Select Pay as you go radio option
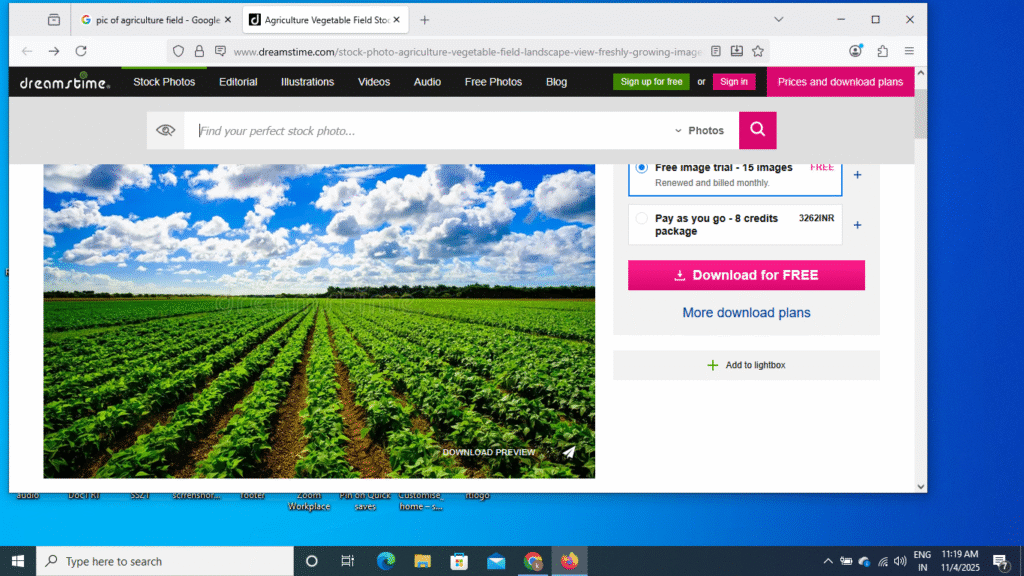 point(642,218)
